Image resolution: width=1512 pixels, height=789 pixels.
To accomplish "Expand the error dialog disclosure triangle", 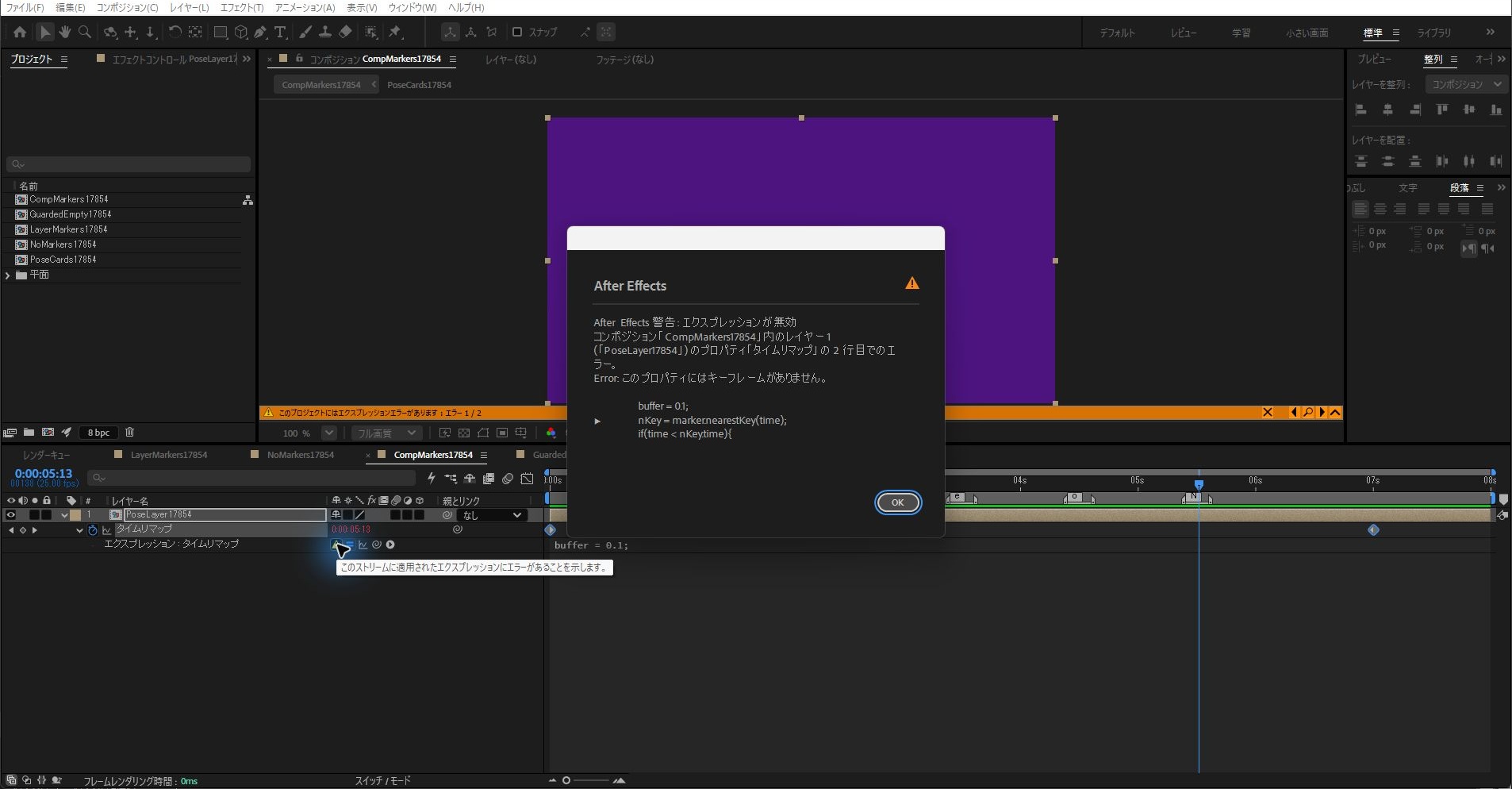I will (x=597, y=421).
